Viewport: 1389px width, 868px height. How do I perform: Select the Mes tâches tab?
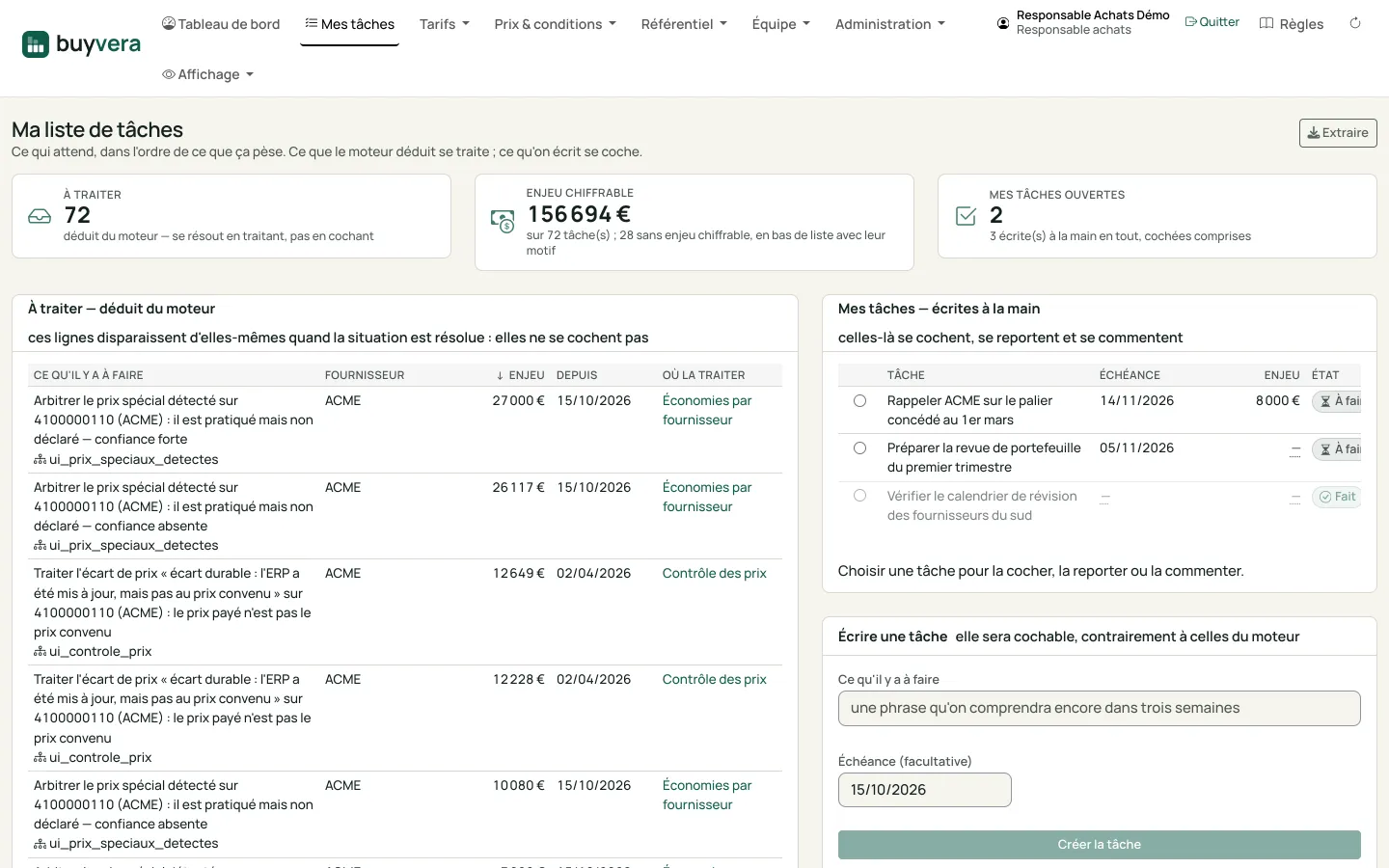pyautogui.click(x=349, y=24)
